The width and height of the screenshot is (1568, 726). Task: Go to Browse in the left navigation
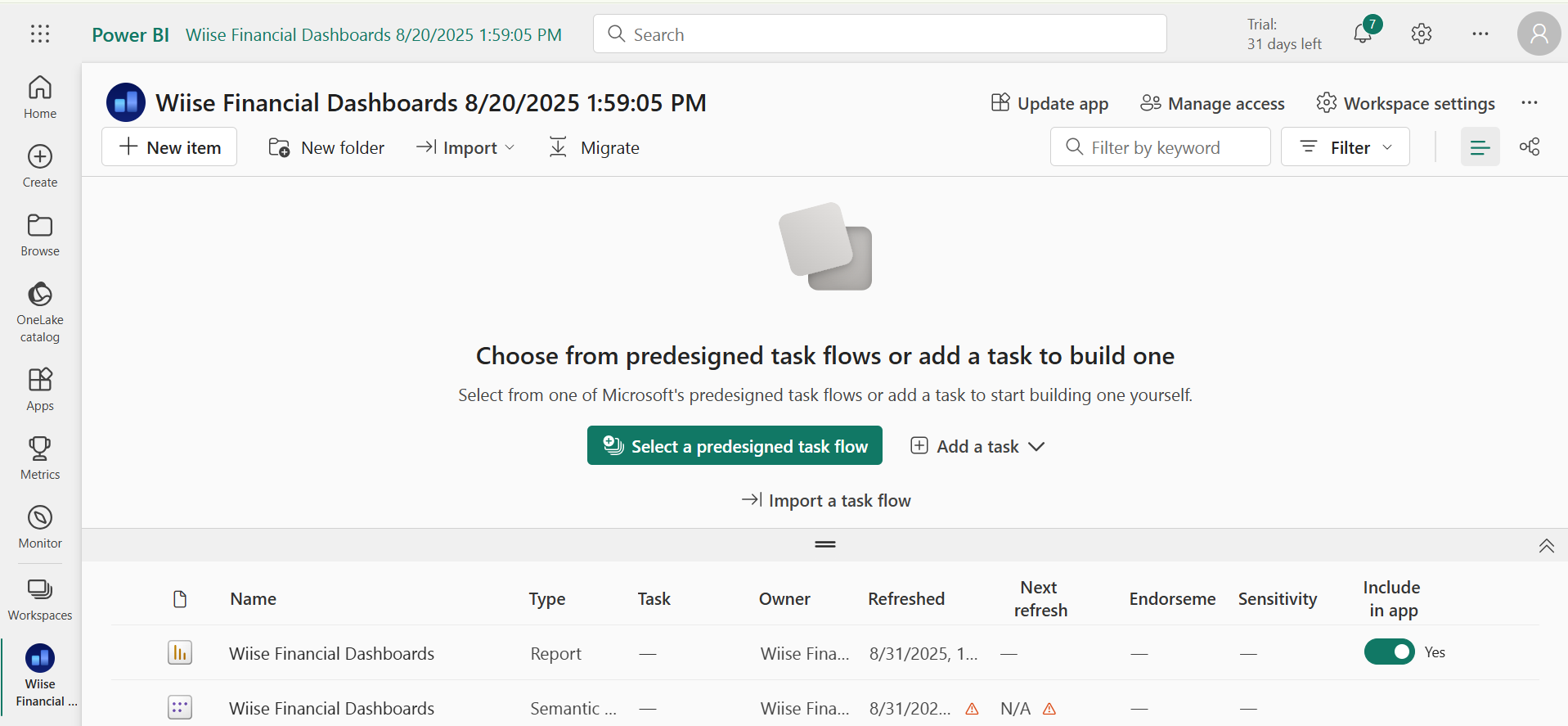point(40,234)
